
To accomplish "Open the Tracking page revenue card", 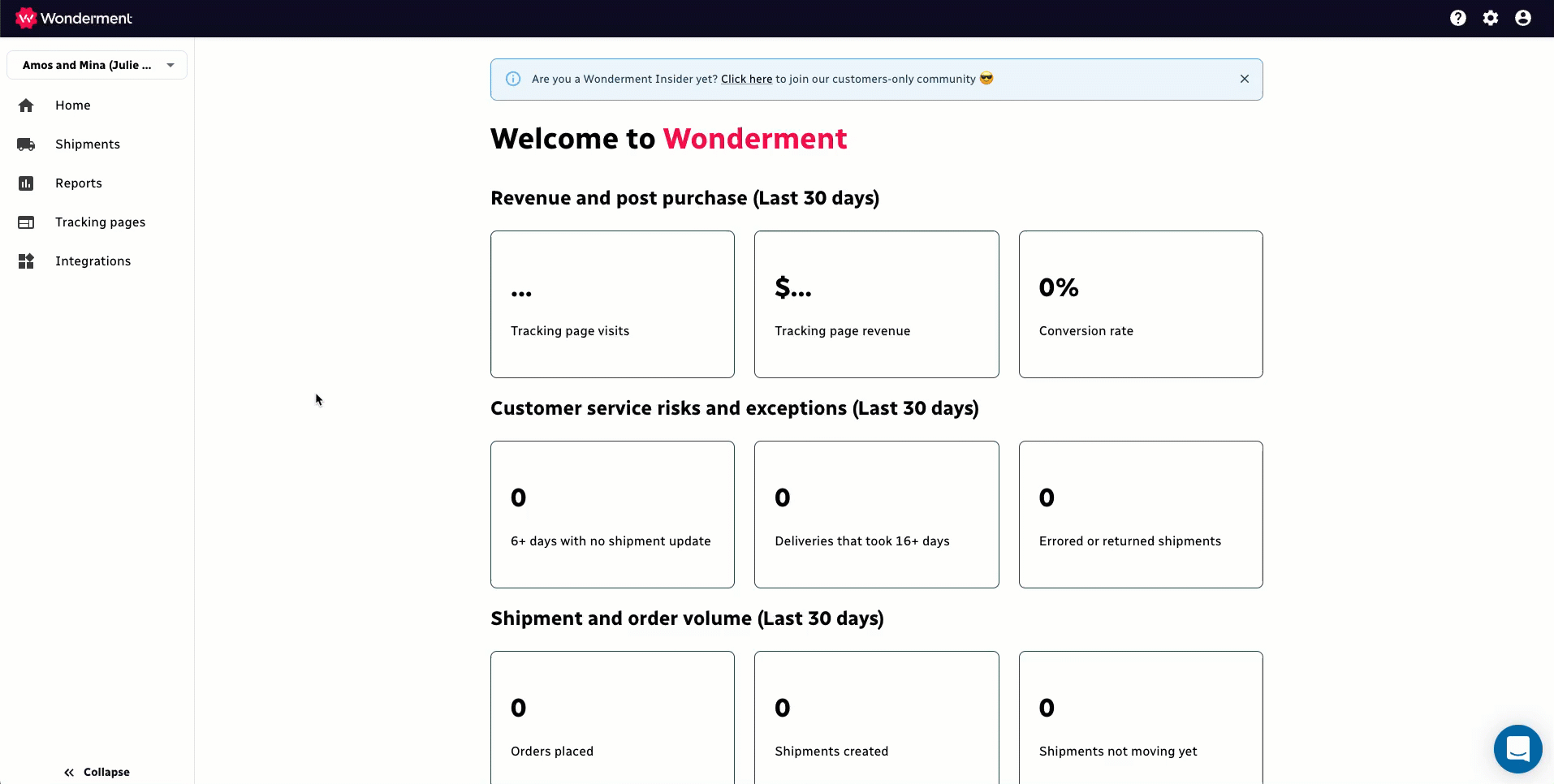I will coord(876,304).
